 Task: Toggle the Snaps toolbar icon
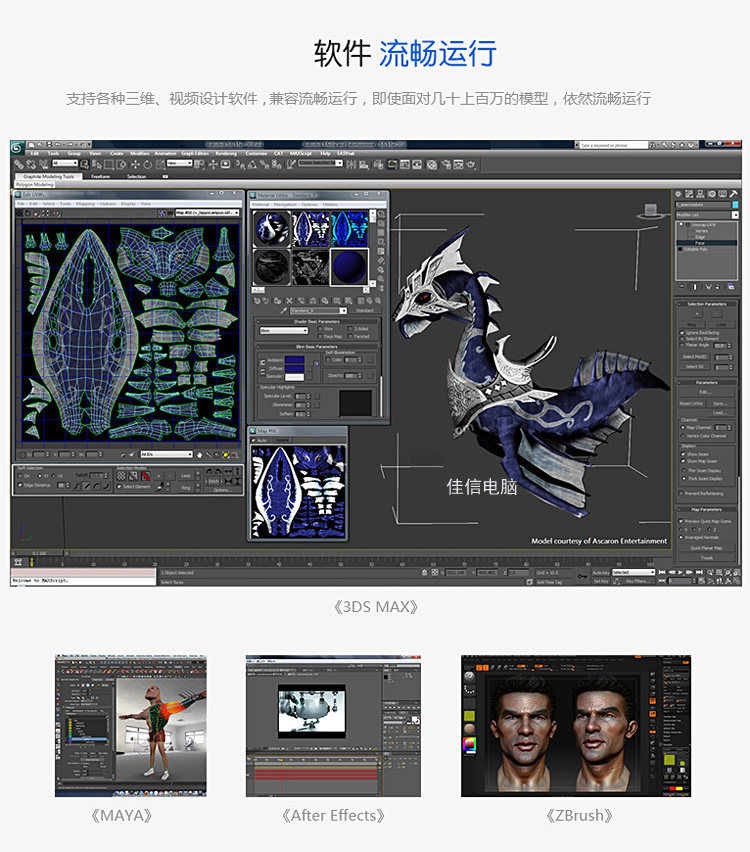(240, 164)
